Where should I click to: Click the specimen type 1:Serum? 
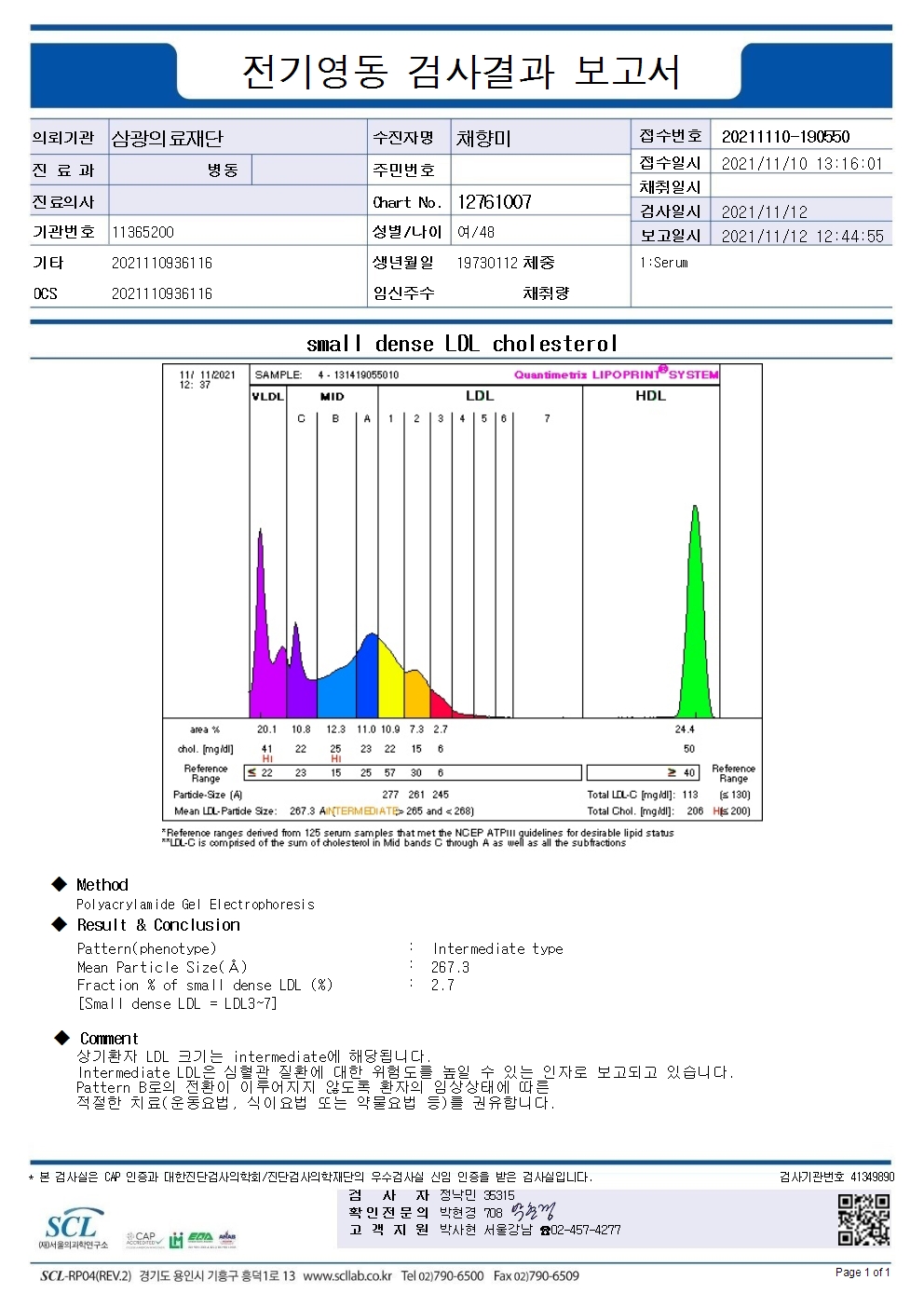pos(664,263)
